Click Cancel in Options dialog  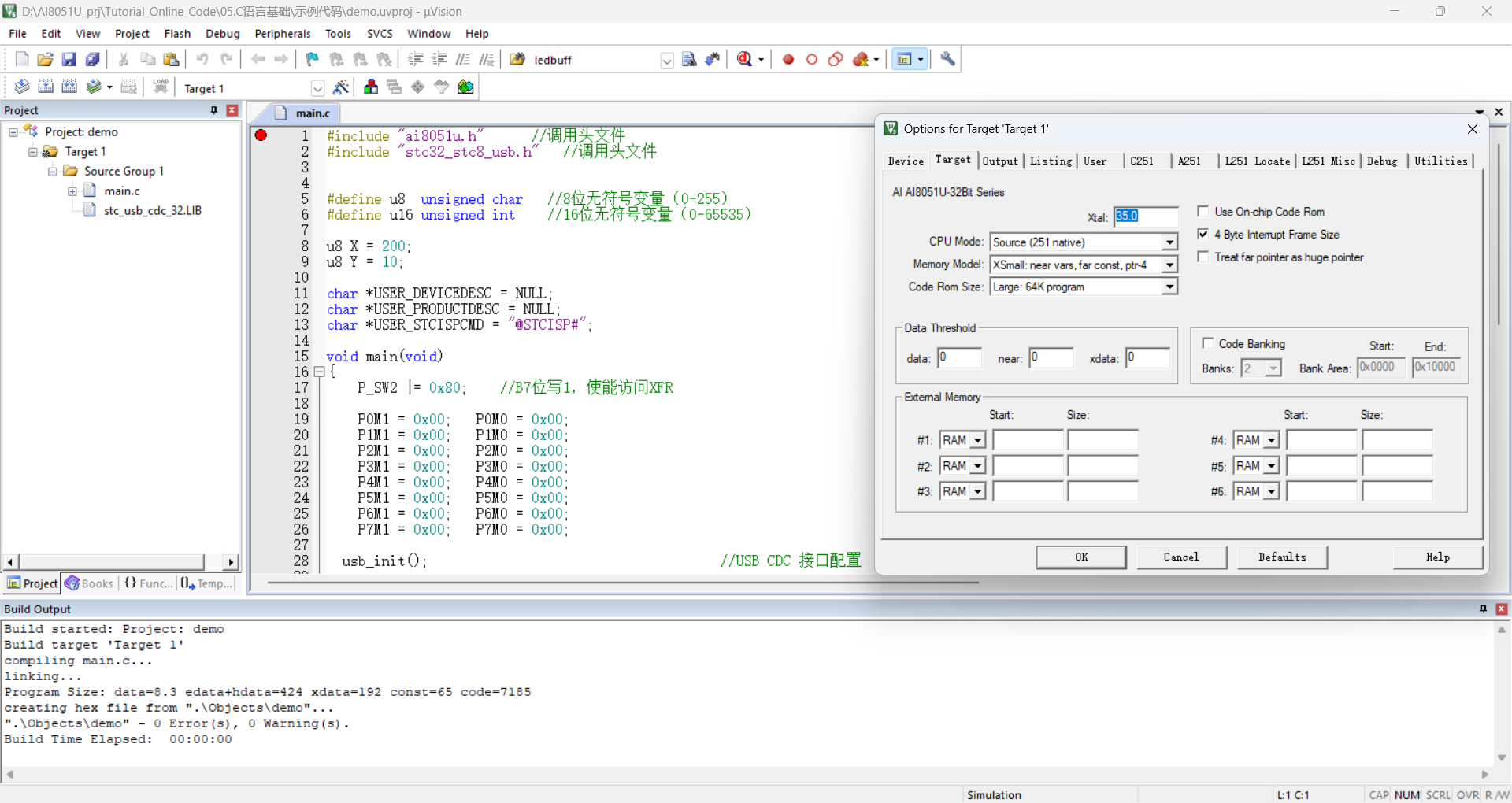click(1181, 557)
